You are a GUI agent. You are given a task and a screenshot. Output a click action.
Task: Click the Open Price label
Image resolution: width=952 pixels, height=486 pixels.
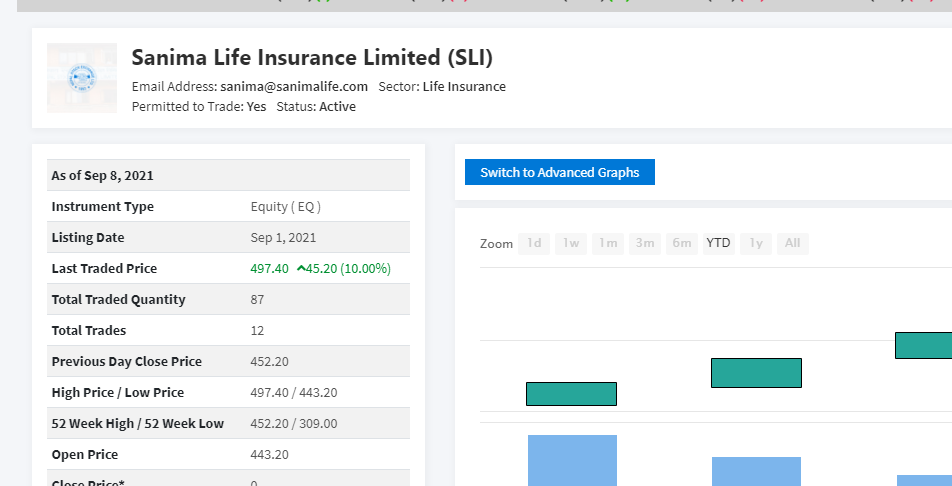tap(85, 454)
